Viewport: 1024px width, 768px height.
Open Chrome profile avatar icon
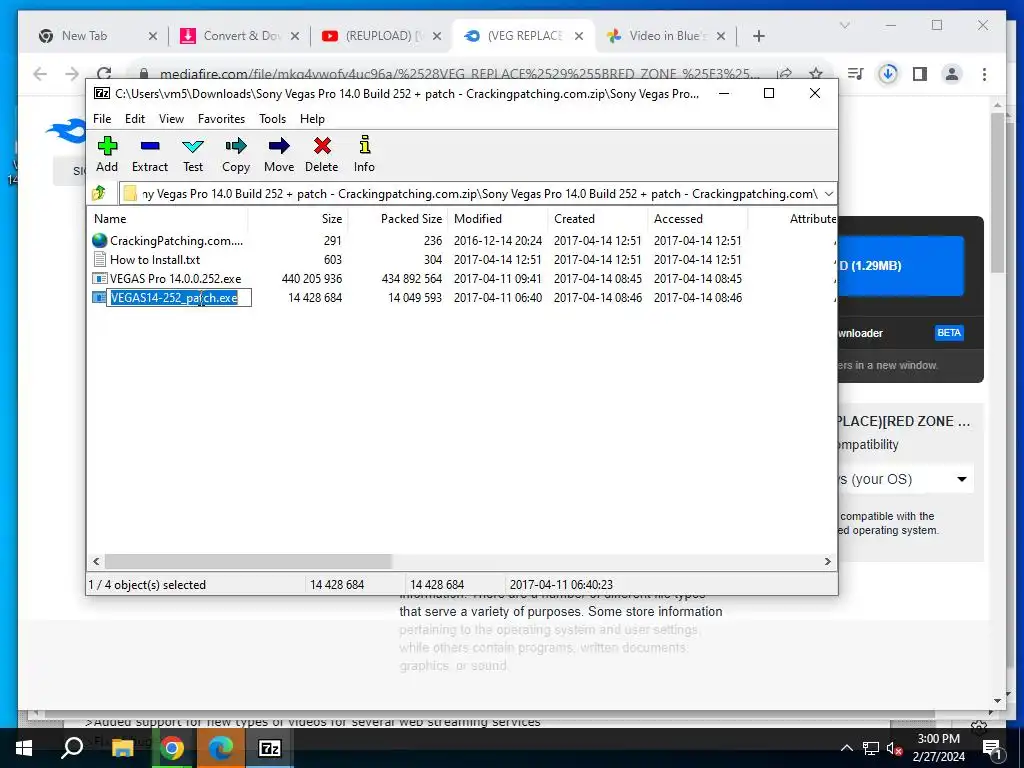[x=952, y=74]
